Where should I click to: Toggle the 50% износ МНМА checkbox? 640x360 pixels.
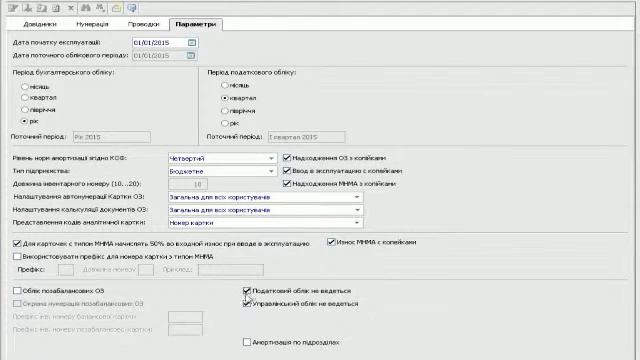(x=17, y=243)
